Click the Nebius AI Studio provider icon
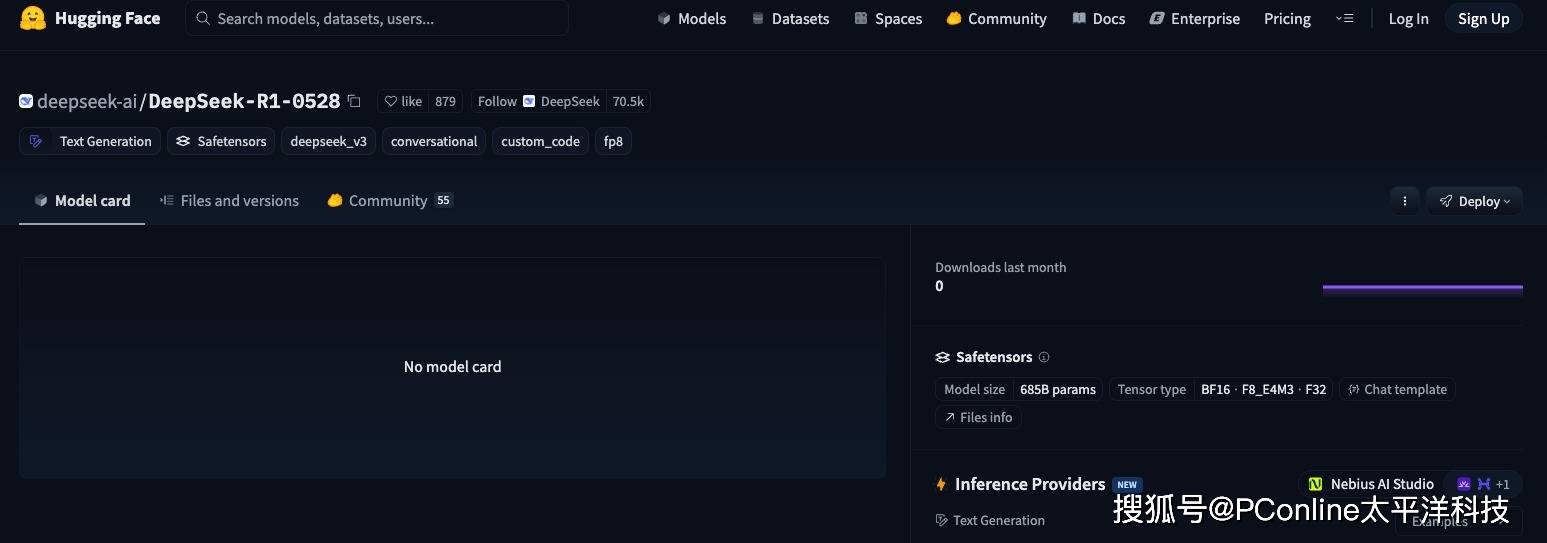The image size is (1547, 543). (x=1315, y=484)
